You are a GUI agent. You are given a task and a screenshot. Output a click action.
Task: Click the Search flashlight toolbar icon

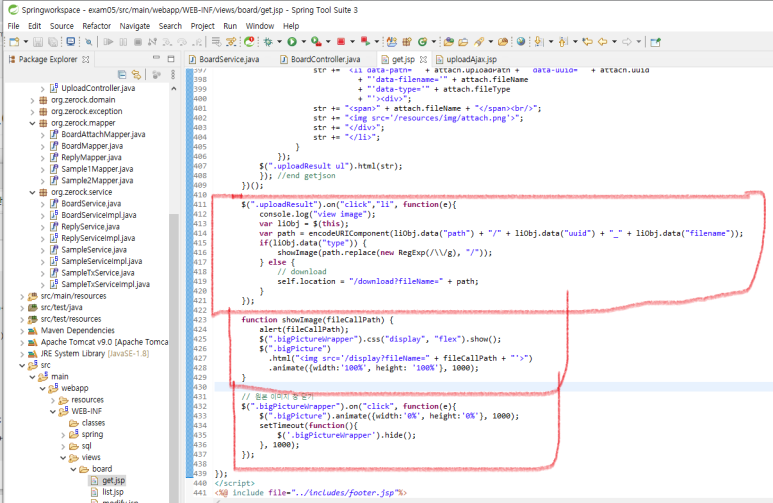click(x=479, y=42)
